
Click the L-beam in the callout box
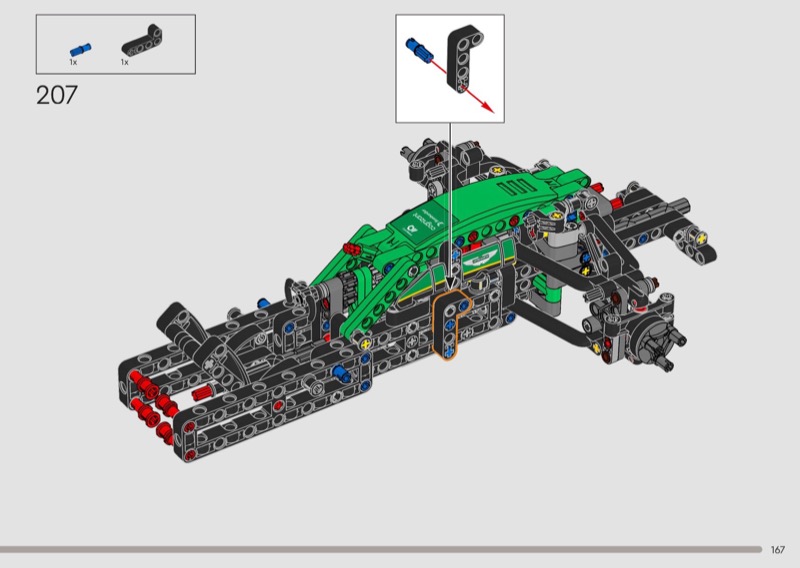click(x=465, y=59)
